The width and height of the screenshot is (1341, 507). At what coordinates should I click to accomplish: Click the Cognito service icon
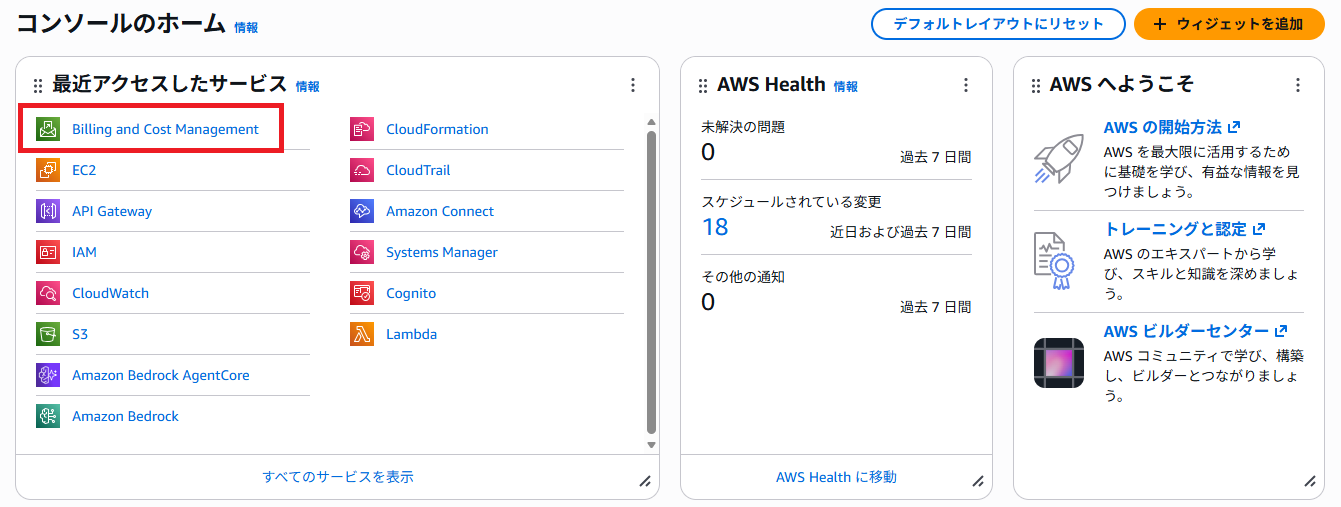362,293
